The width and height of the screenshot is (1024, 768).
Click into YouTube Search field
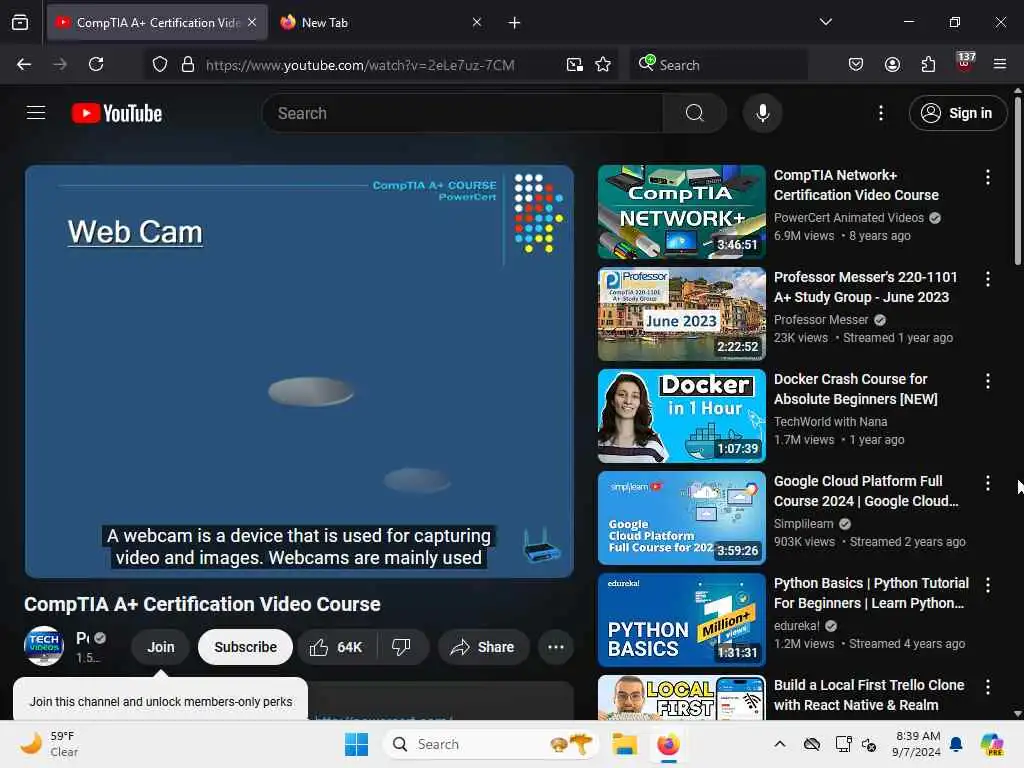pyautogui.click(x=462, y=113)
